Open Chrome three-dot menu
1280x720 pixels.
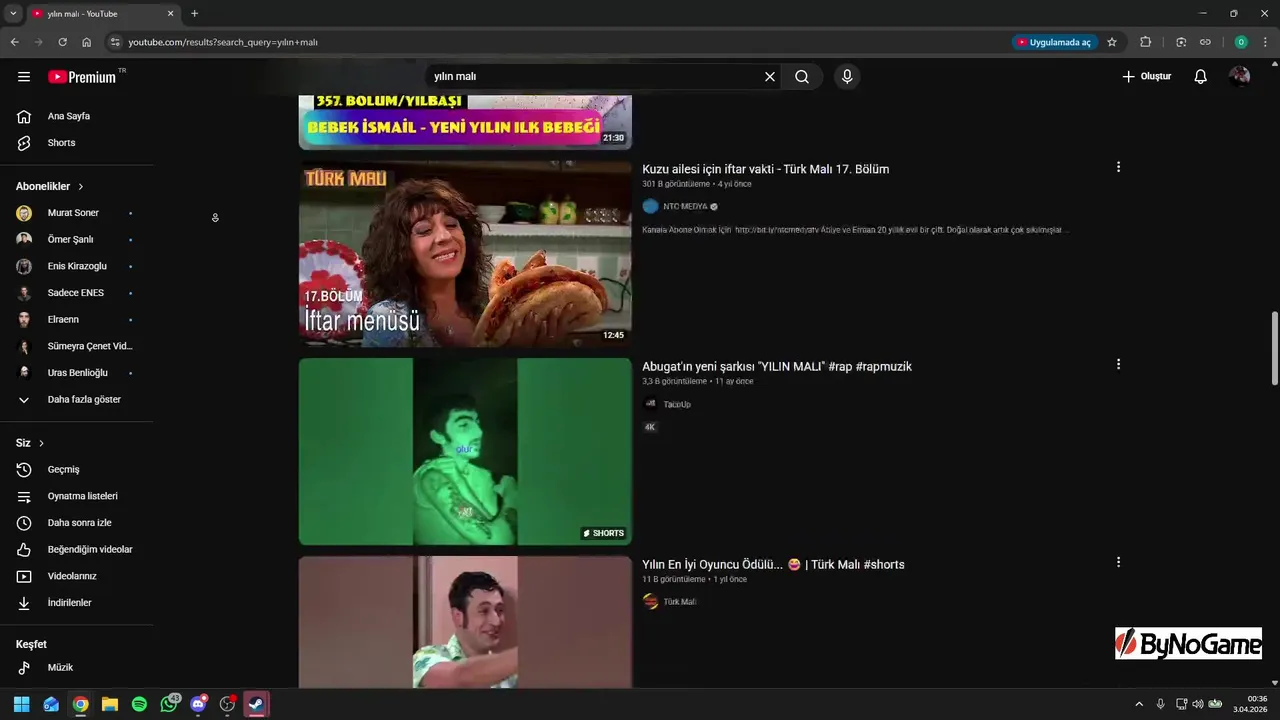(1266, 42)
